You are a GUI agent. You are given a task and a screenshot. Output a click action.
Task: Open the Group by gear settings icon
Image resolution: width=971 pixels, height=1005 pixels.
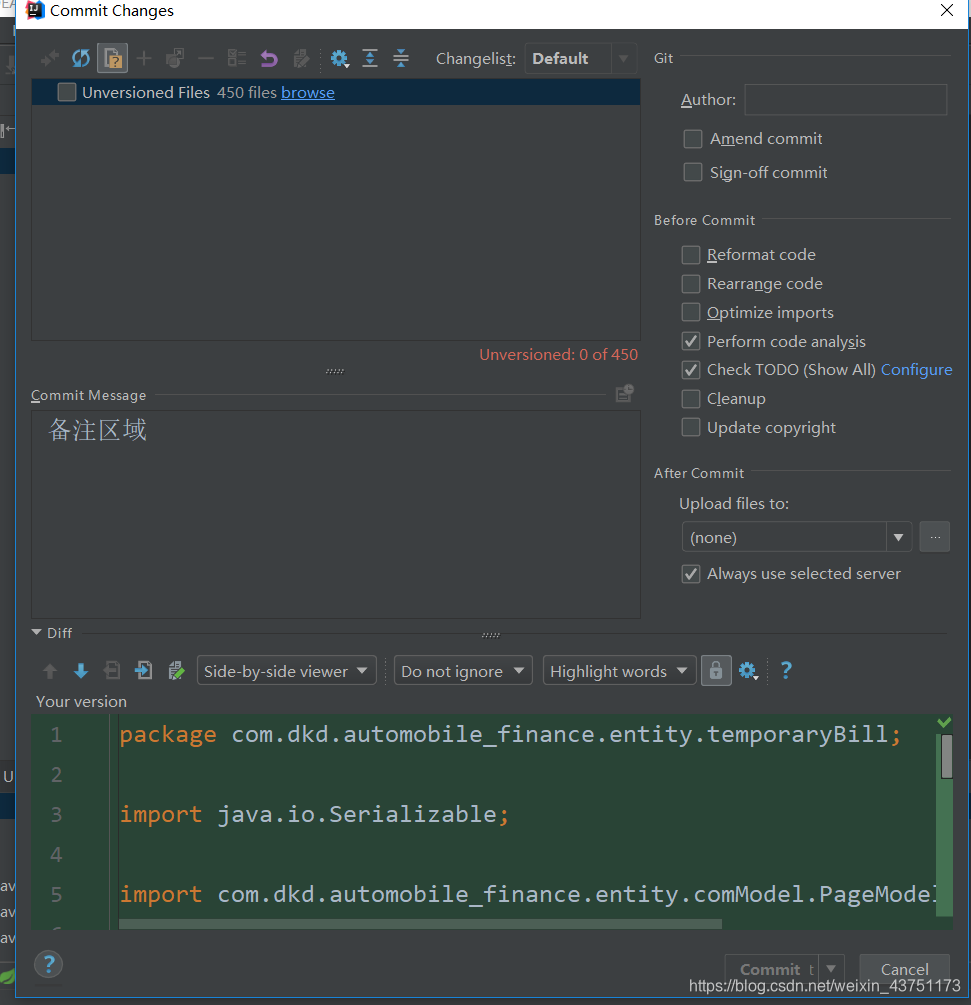click(339, 59)
